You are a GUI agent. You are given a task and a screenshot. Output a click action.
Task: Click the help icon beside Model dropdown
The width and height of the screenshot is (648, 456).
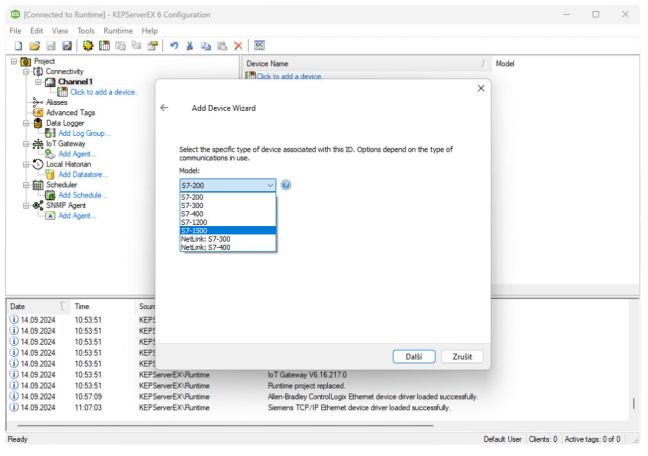[x=286, y=185]
